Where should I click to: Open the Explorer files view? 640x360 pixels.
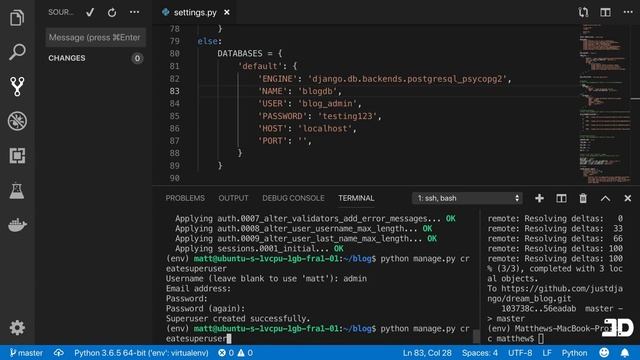click(17, 18)
